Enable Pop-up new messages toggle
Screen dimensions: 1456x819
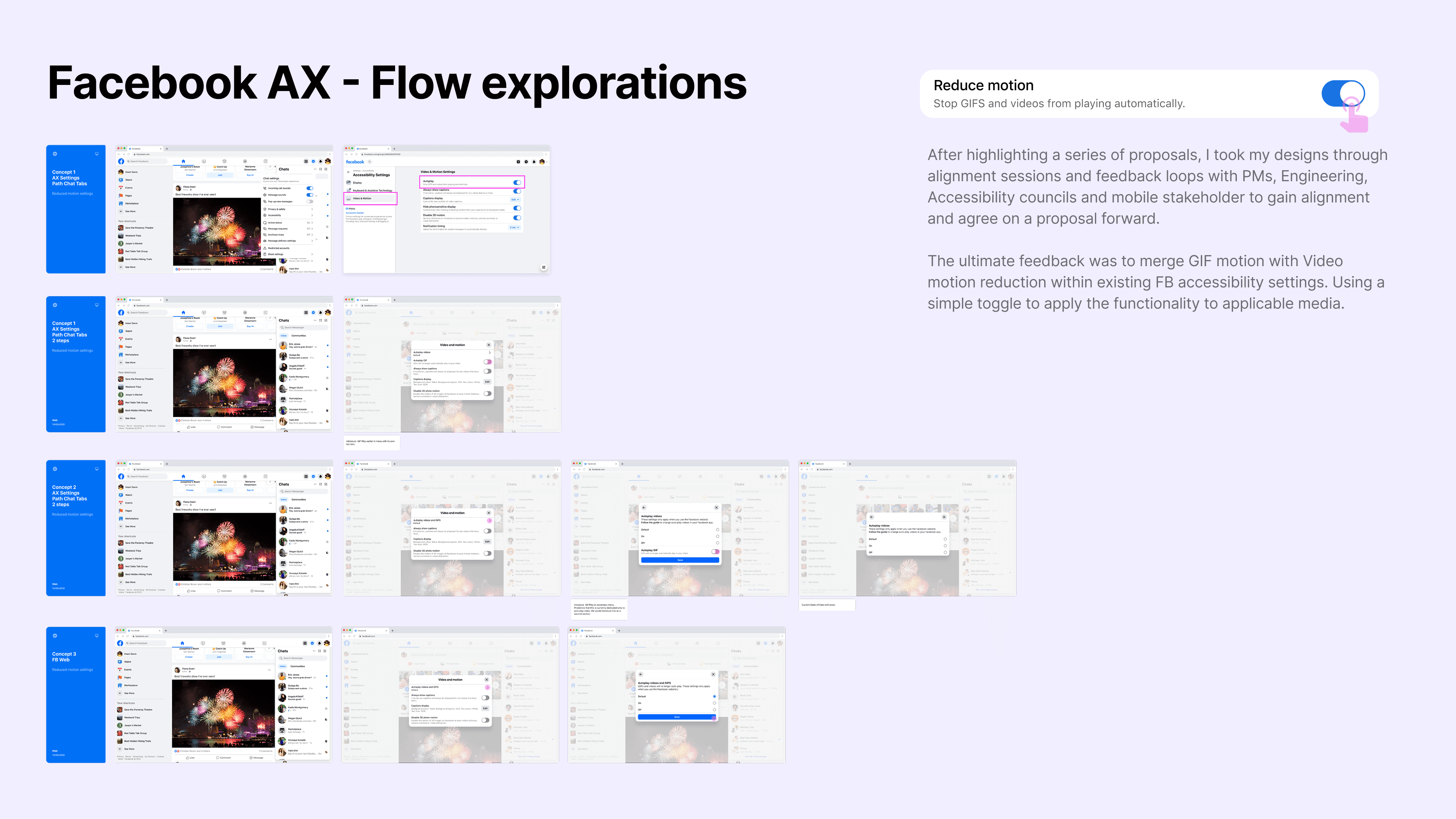pos(310,202)
